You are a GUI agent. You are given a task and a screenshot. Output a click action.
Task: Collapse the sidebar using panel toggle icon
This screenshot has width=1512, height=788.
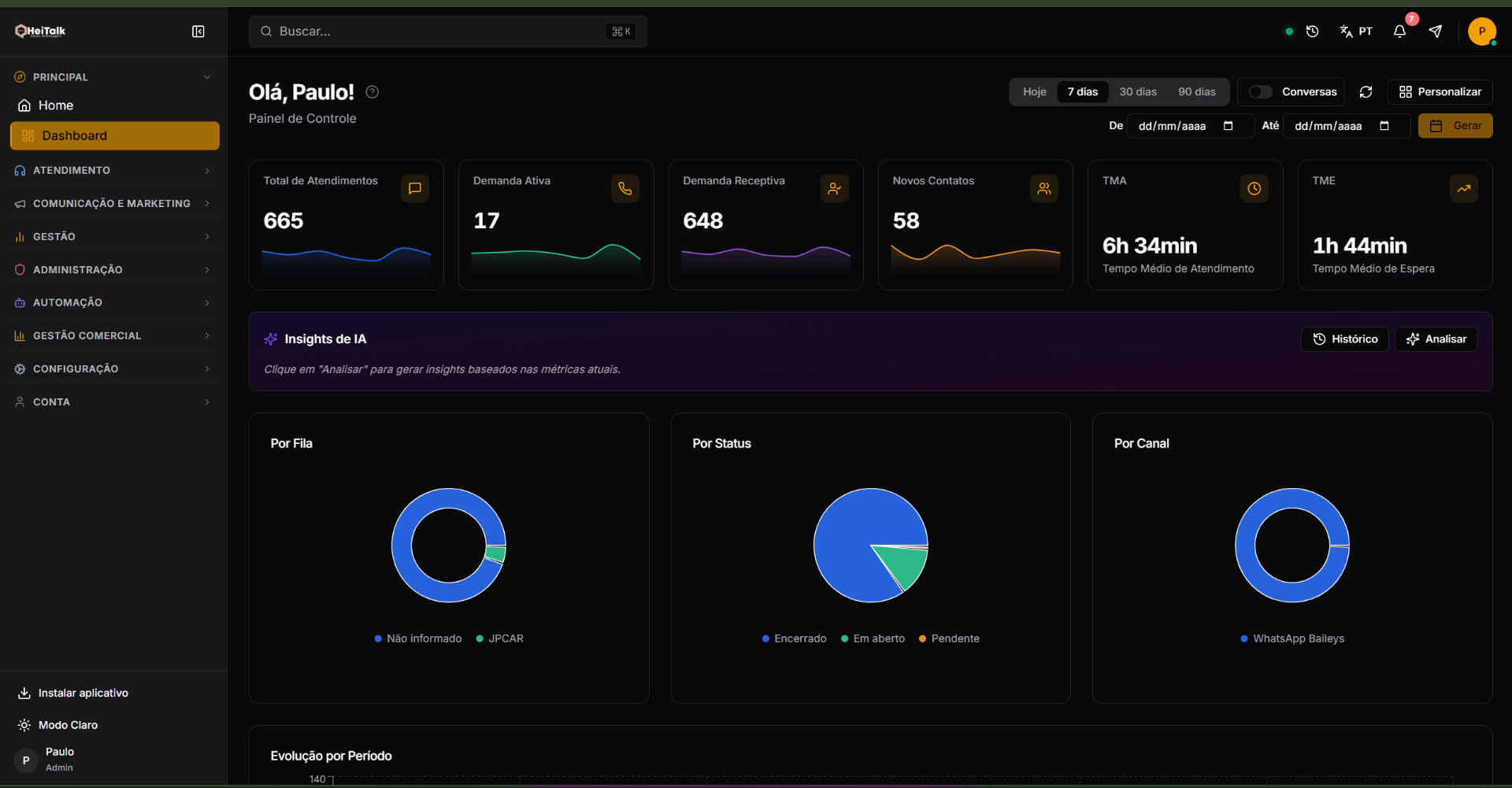tap(198, 31)
